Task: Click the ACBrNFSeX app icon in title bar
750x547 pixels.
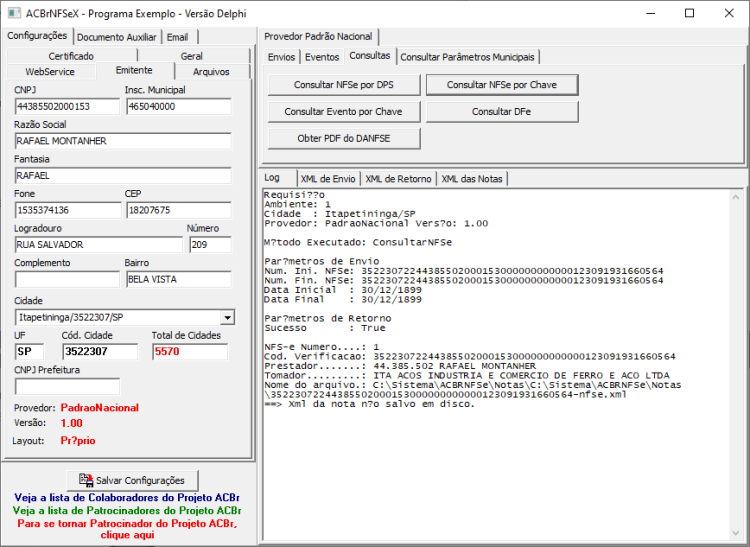Action: (15, 13)
